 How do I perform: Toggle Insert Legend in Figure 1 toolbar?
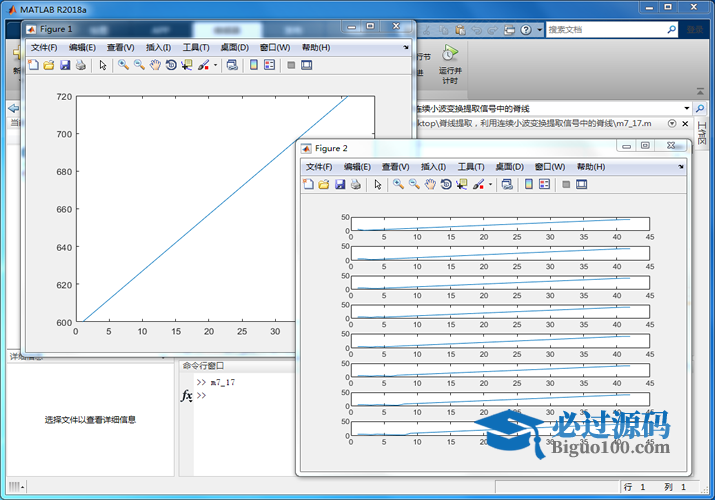pyautogui.click(x=269, y=65)
